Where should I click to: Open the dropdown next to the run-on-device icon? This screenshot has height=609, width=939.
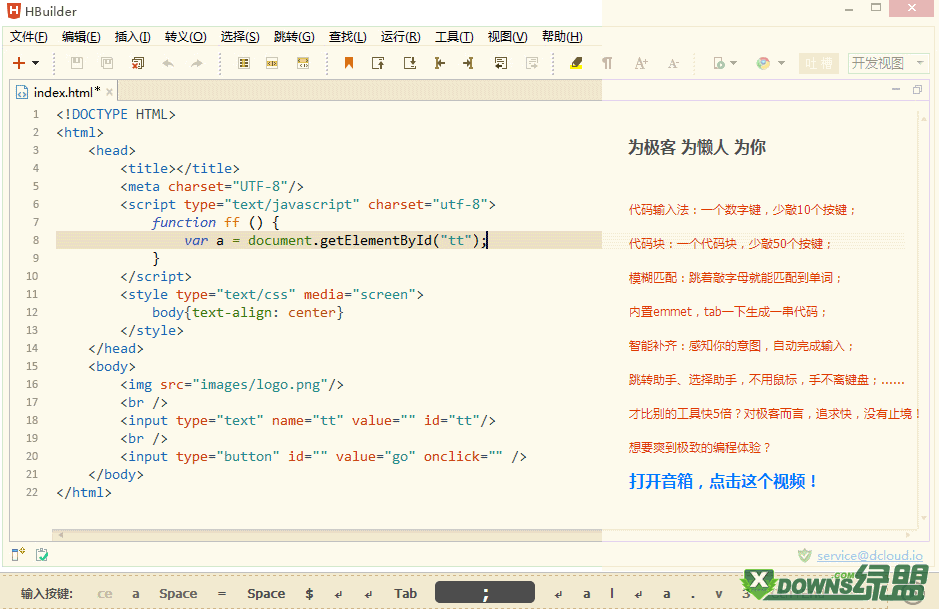click(734, 63)
